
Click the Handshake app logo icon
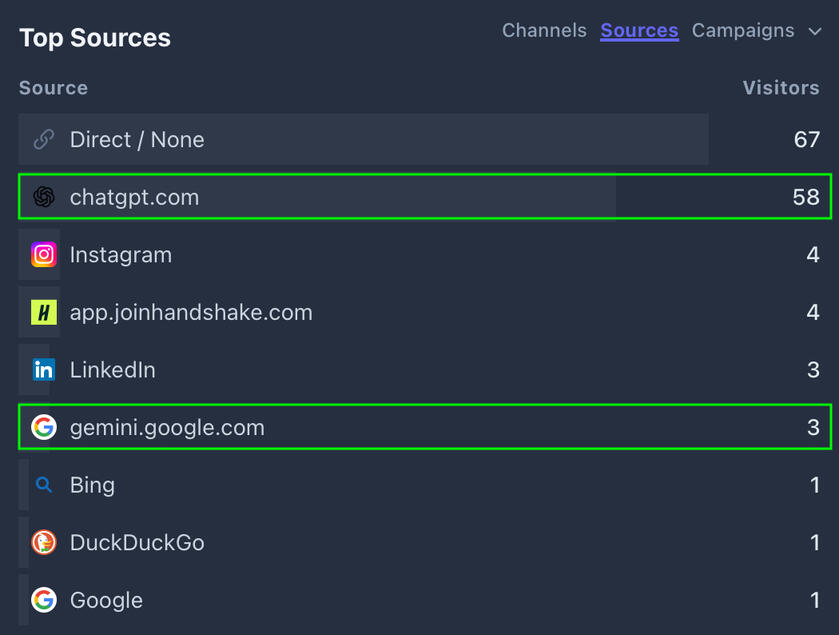43,313
